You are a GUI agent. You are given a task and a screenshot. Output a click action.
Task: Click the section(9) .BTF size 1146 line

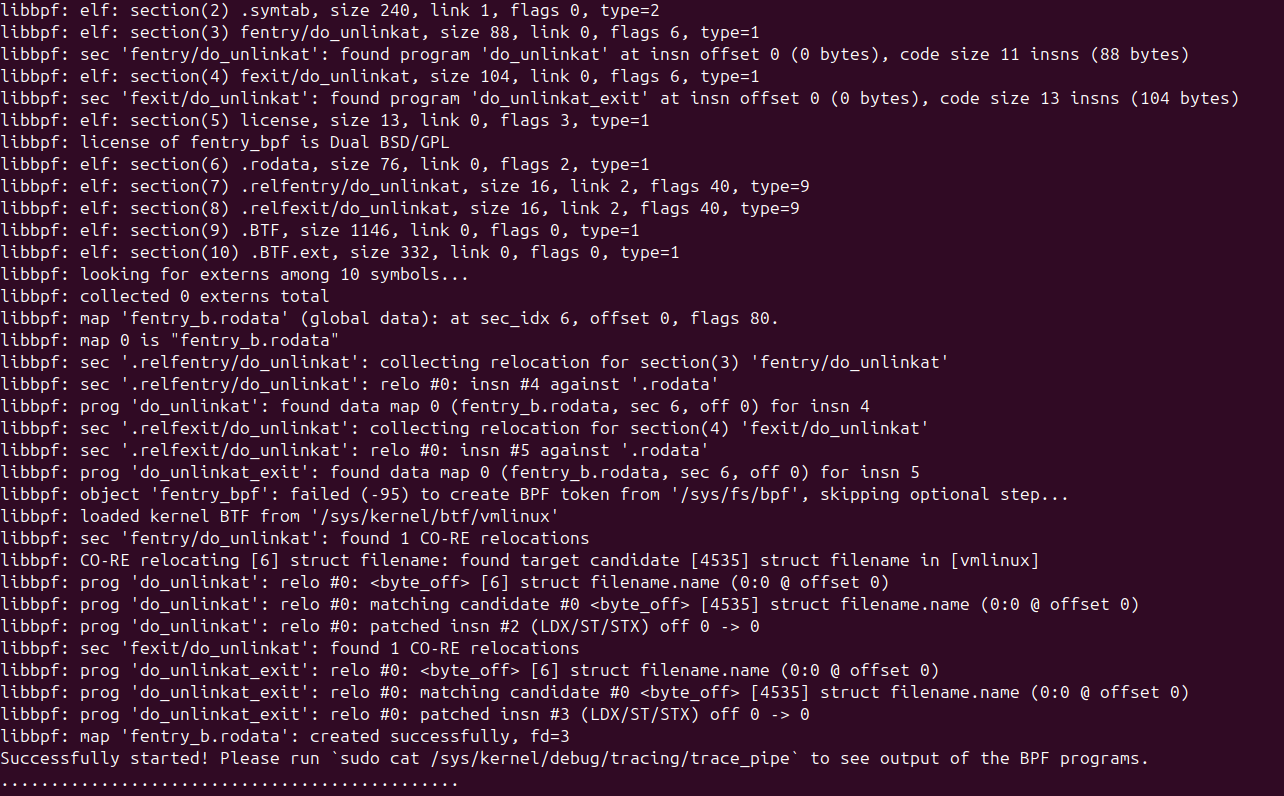(x=320, y=230)
